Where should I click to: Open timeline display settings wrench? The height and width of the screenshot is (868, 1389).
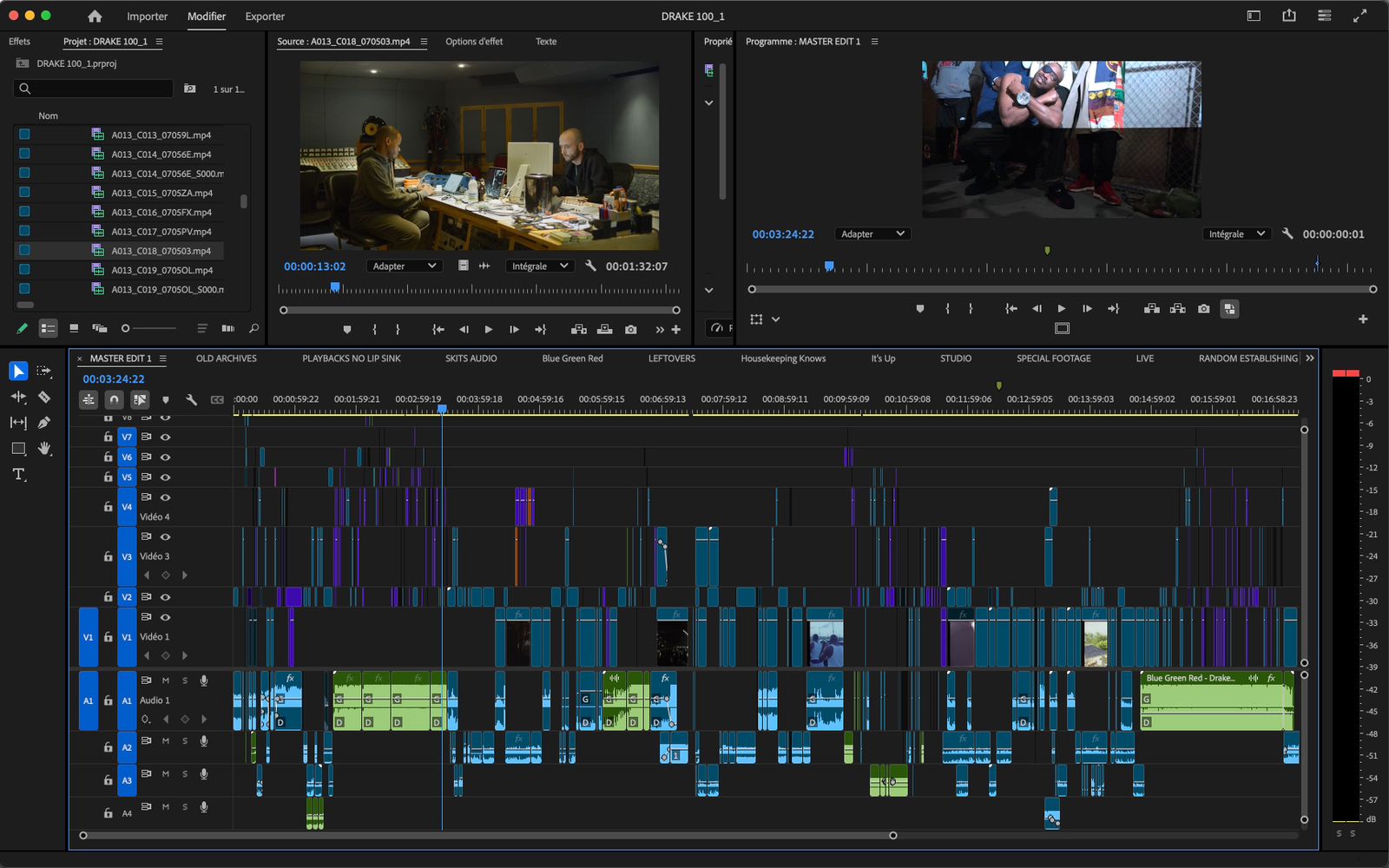coord(191,400)
